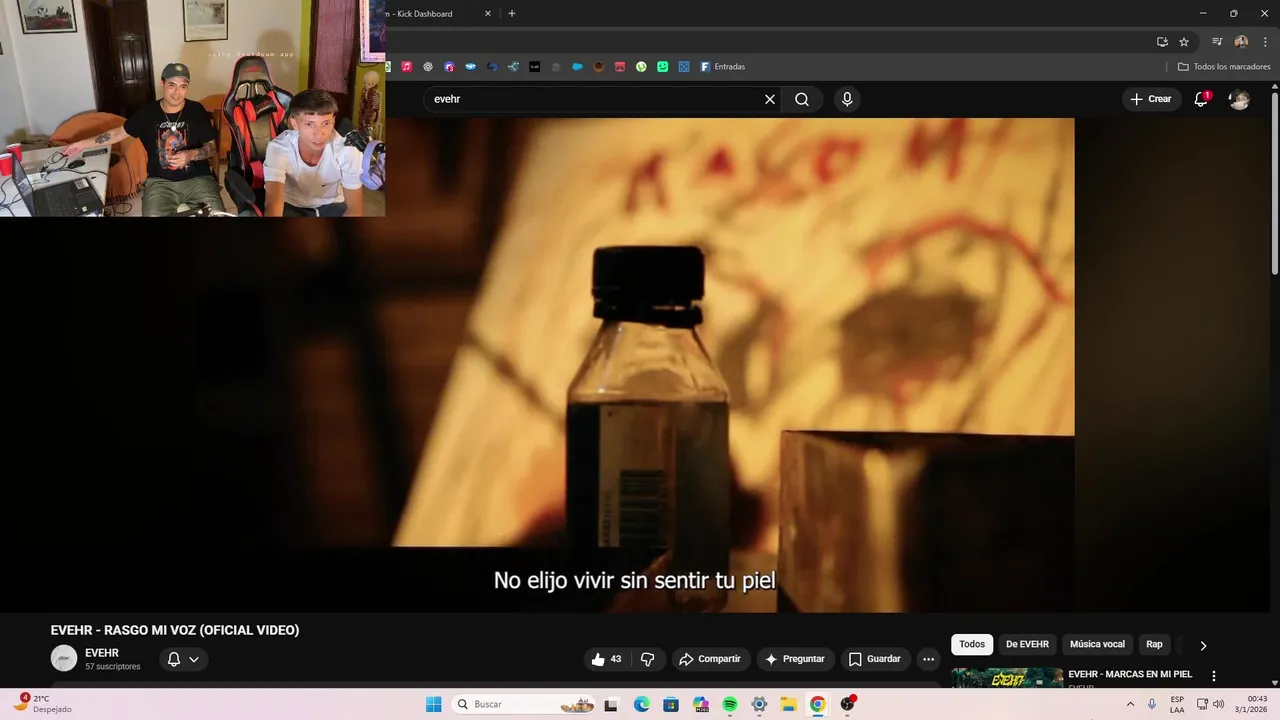Show hidden system tray icons
The height and width of the screenshot is (720, 1280).
click(x=1130, y=704)
